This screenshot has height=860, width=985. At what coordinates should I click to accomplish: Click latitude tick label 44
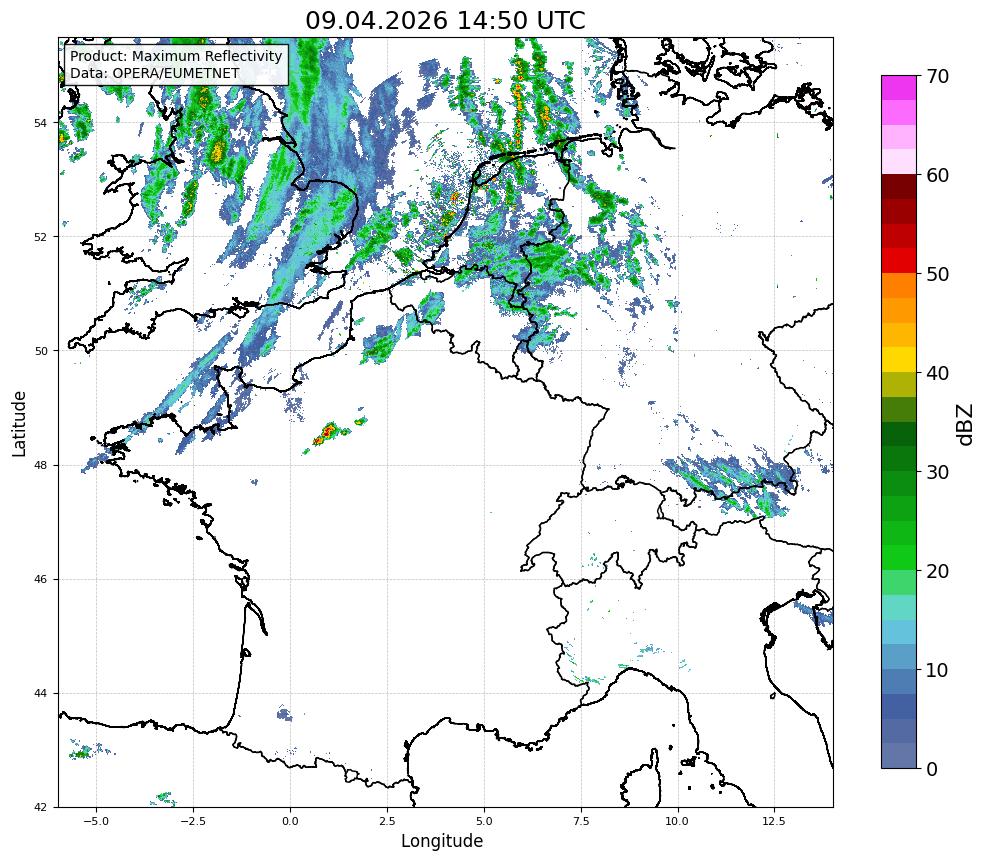coord(40,694)
